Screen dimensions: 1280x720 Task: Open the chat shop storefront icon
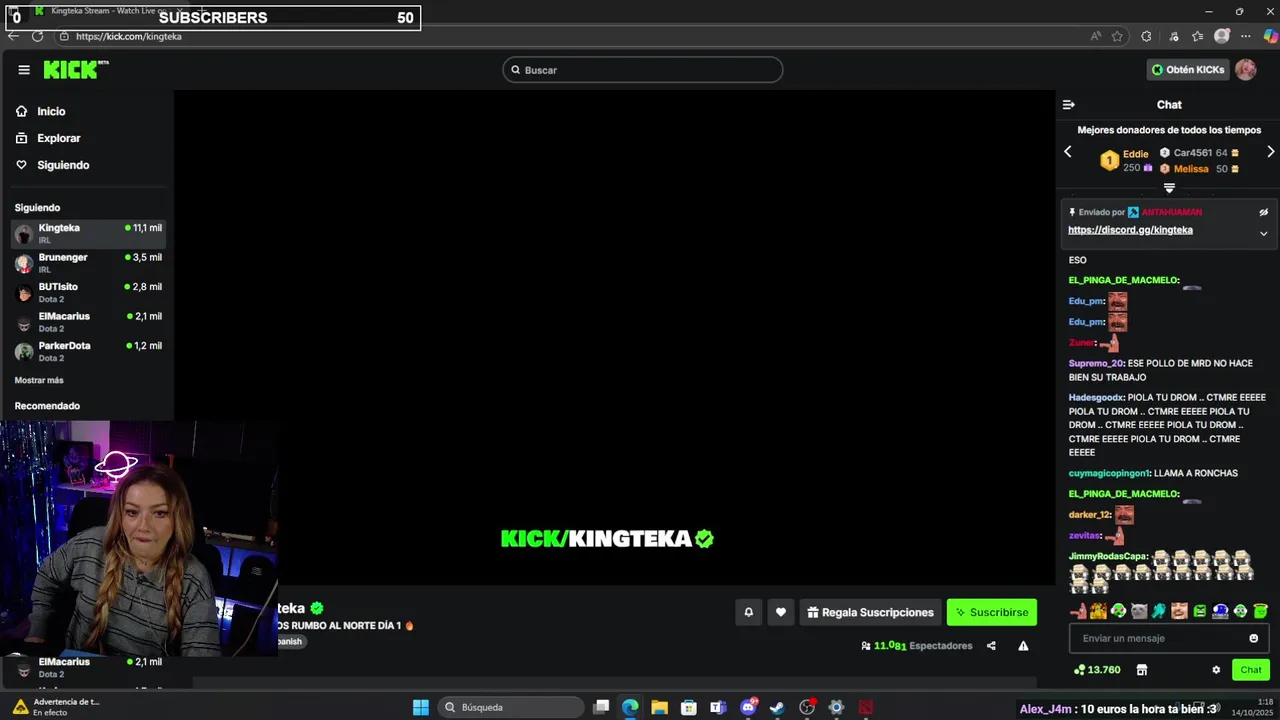[1142, 670]
